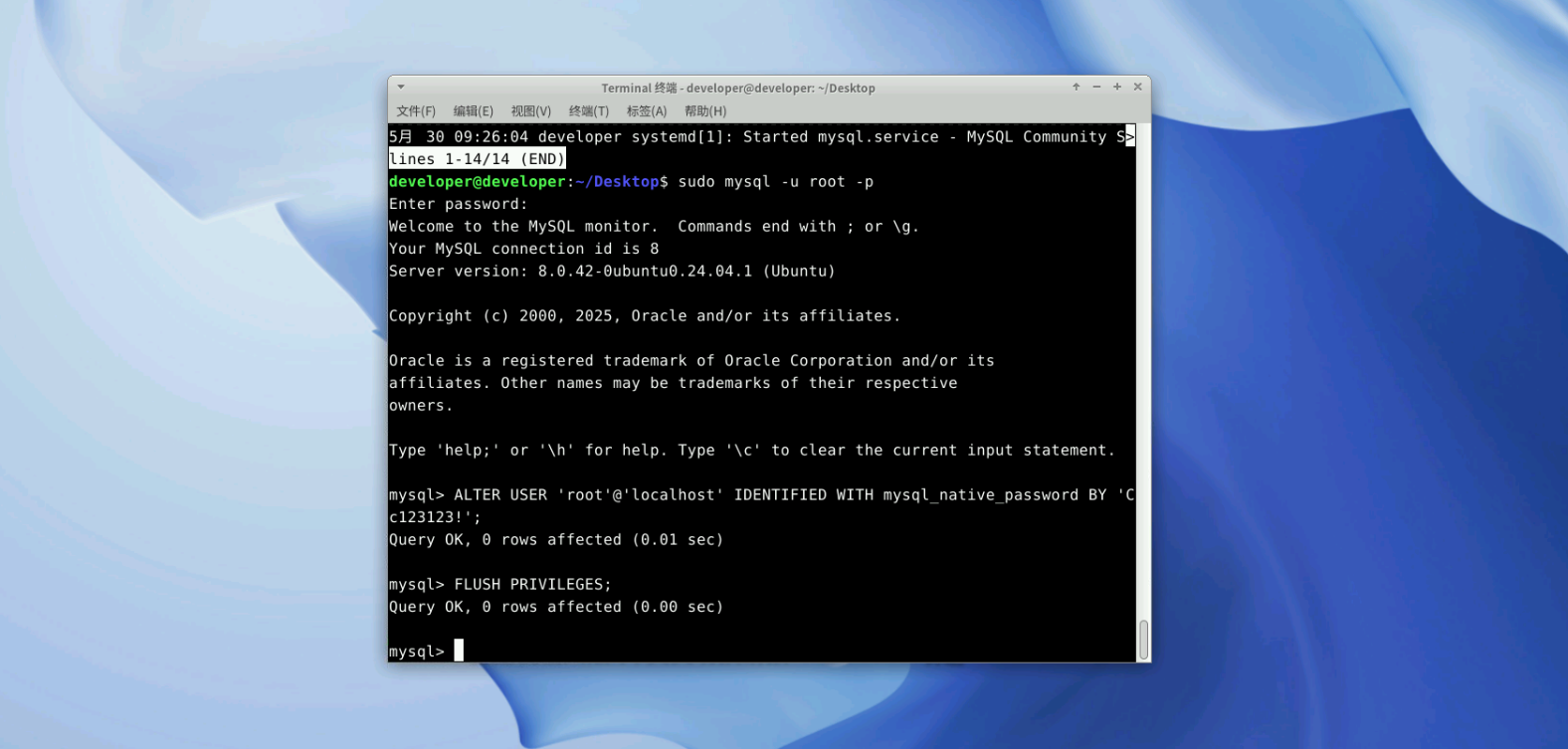
Task: Open the 标签(A) menu
Action: pos(647,111)
